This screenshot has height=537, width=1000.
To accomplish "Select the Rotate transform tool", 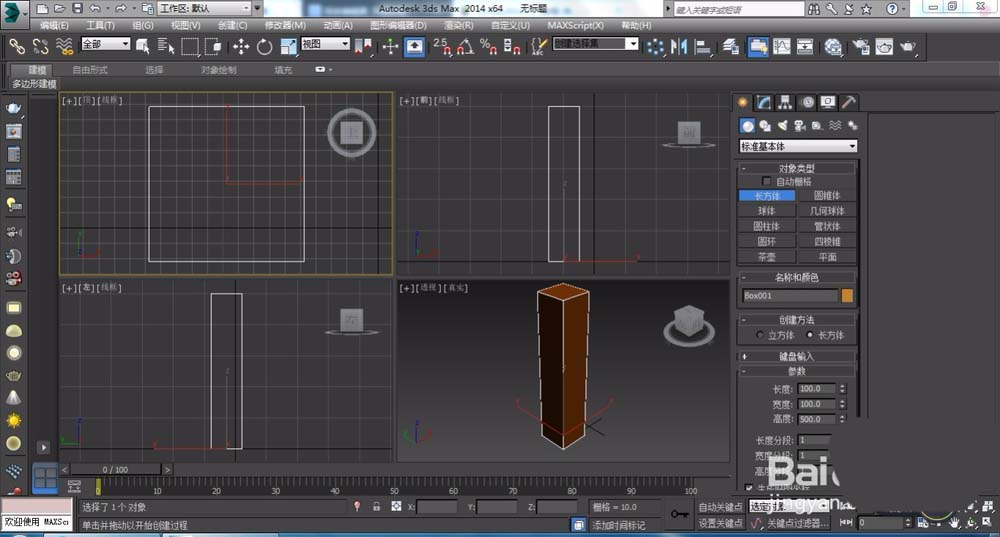I will pos(264,46).
